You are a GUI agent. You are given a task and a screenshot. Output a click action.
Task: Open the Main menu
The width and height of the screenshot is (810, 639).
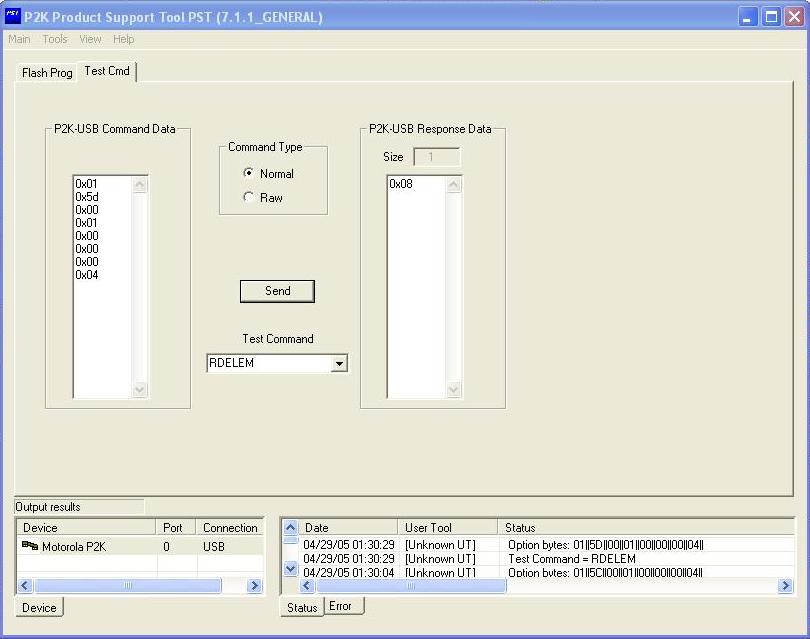pos(19,39)
